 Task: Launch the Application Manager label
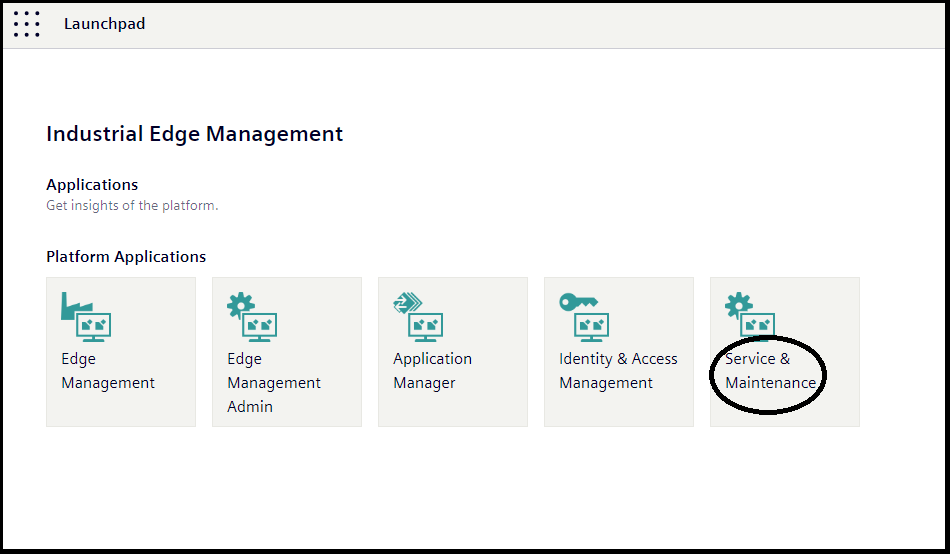tap(432, 371)
